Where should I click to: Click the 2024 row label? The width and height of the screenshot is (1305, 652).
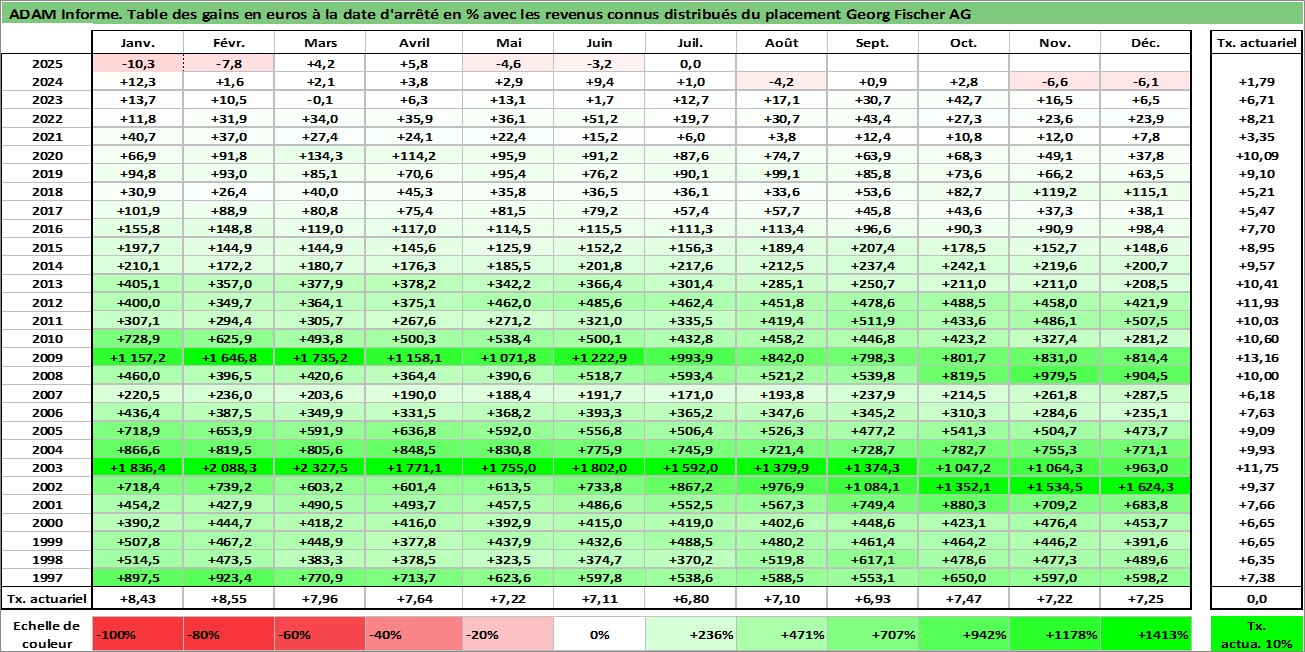pos(46,82)
